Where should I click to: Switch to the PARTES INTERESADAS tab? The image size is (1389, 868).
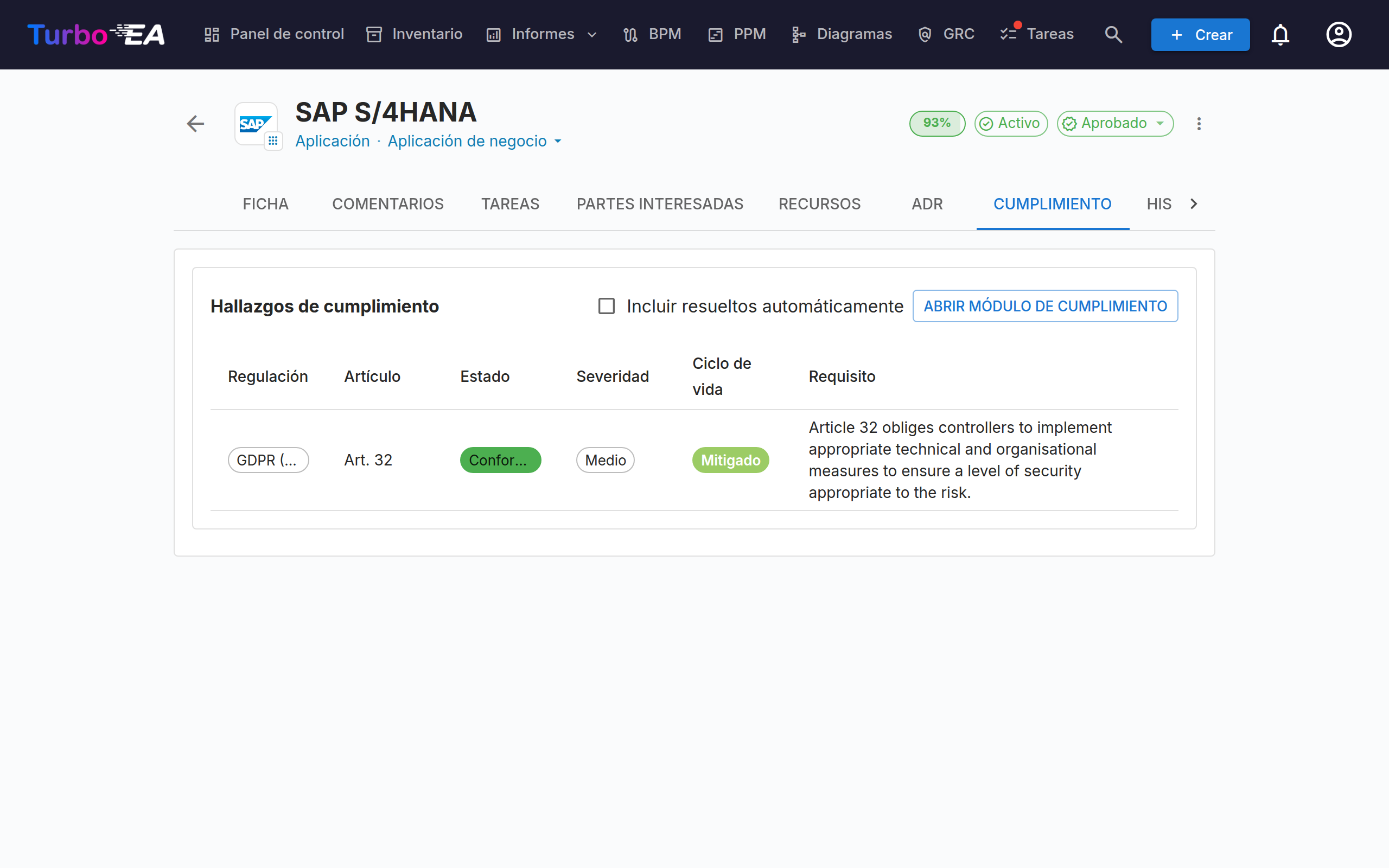coord(660,204)
